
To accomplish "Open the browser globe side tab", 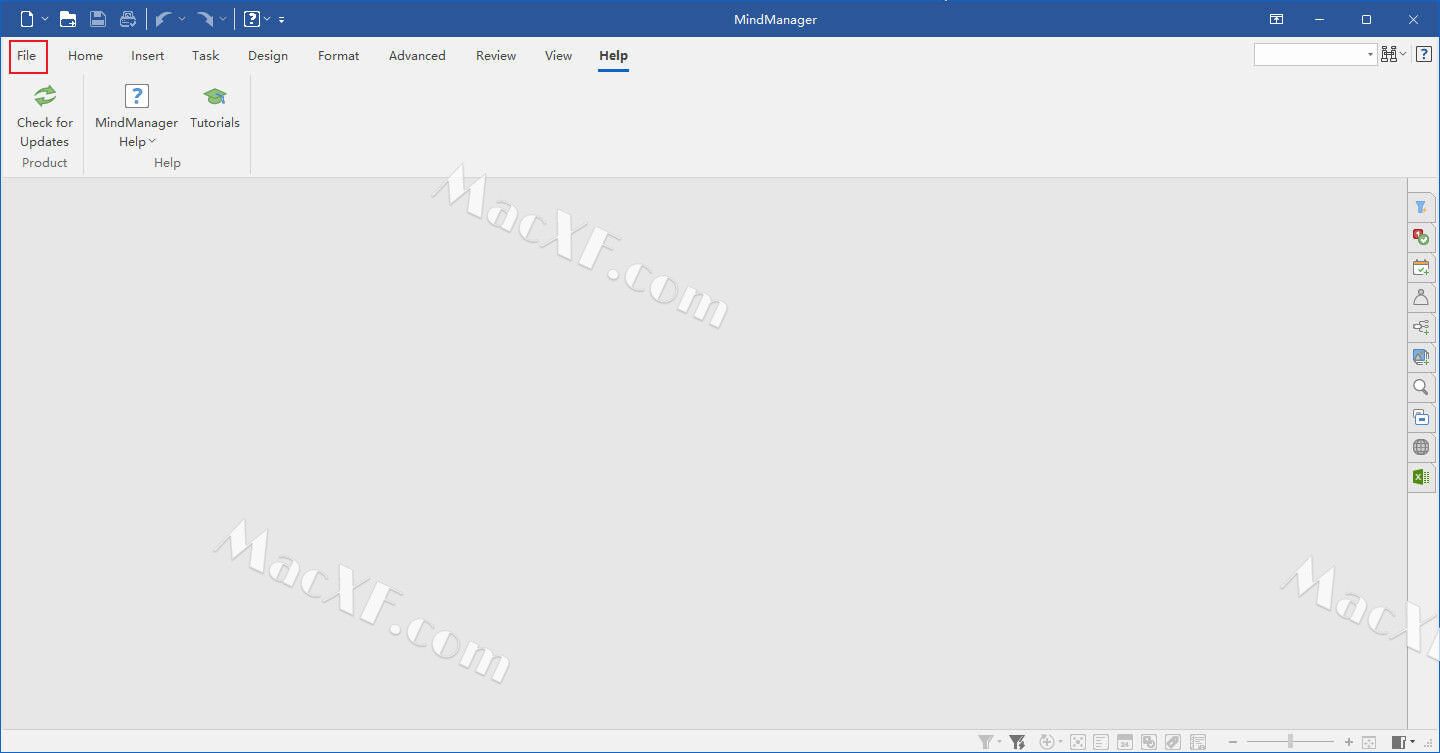I will coord(1421,447).
